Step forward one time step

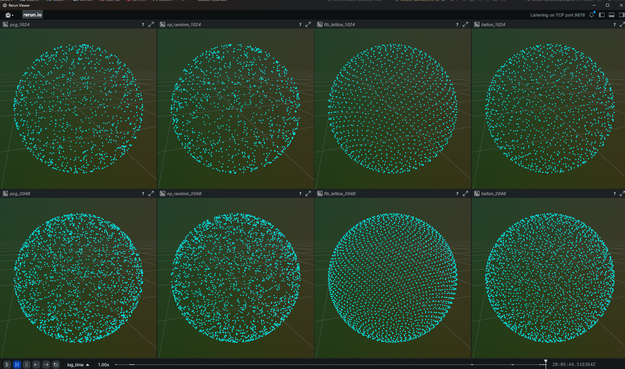click(x=46, y=365)
